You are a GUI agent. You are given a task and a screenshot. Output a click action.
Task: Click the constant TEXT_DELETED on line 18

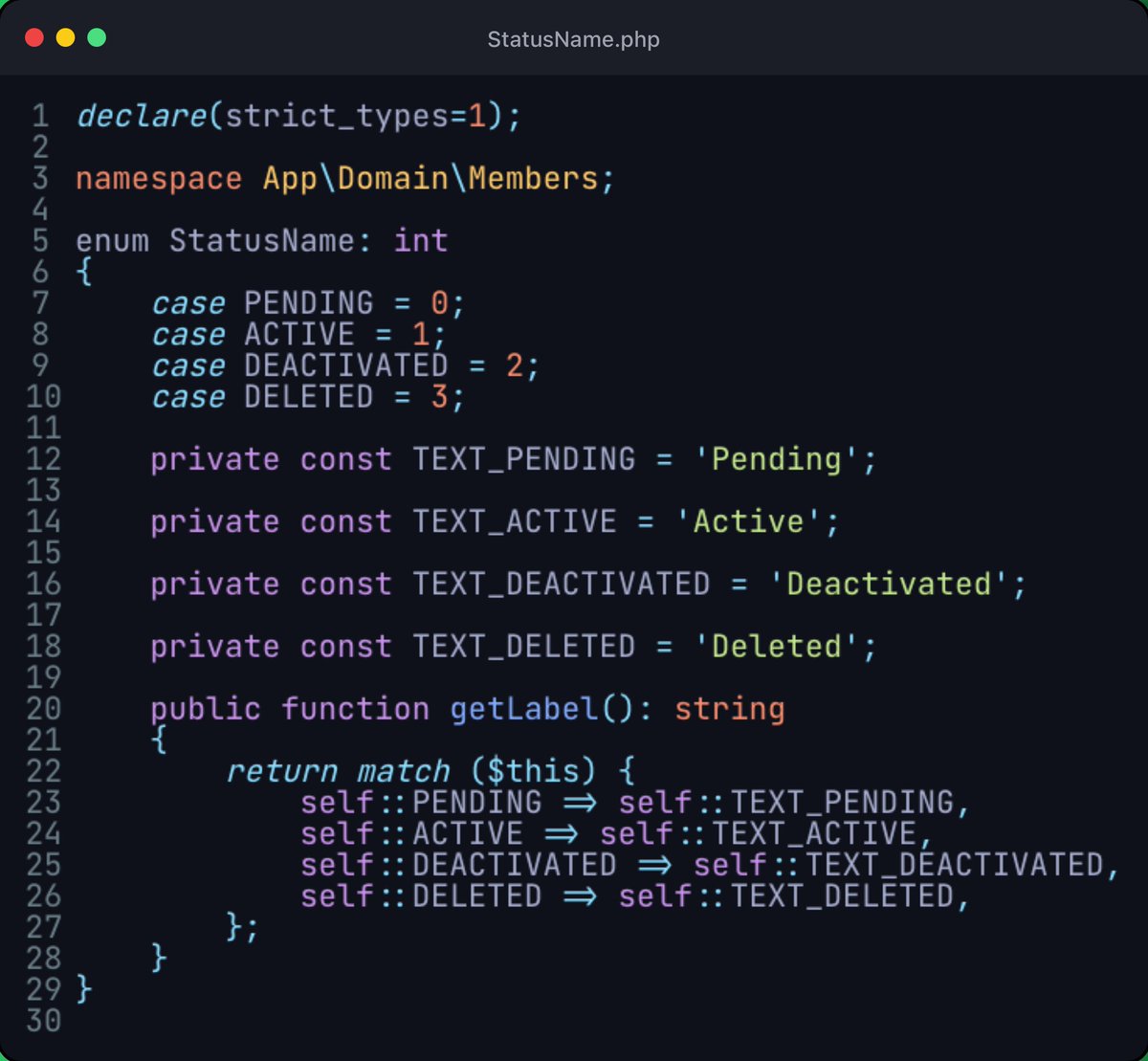524,647
